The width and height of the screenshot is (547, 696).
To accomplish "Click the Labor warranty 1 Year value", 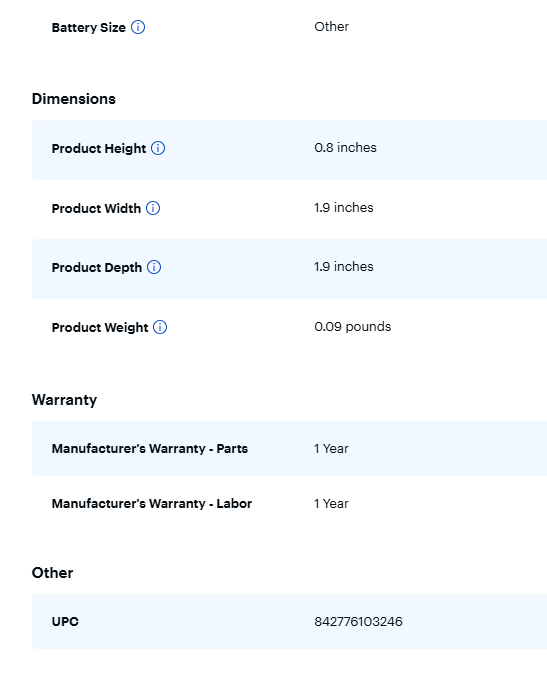I will coord(331,503).
